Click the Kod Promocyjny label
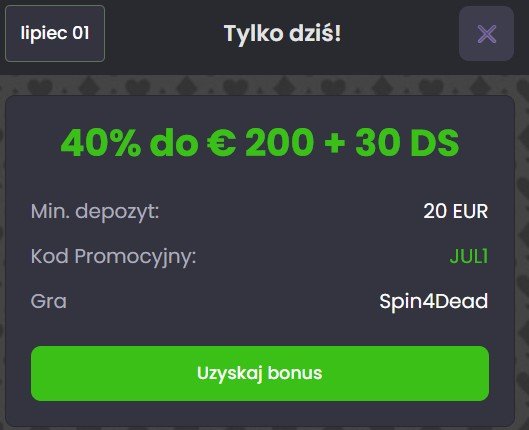 point(113,257)
